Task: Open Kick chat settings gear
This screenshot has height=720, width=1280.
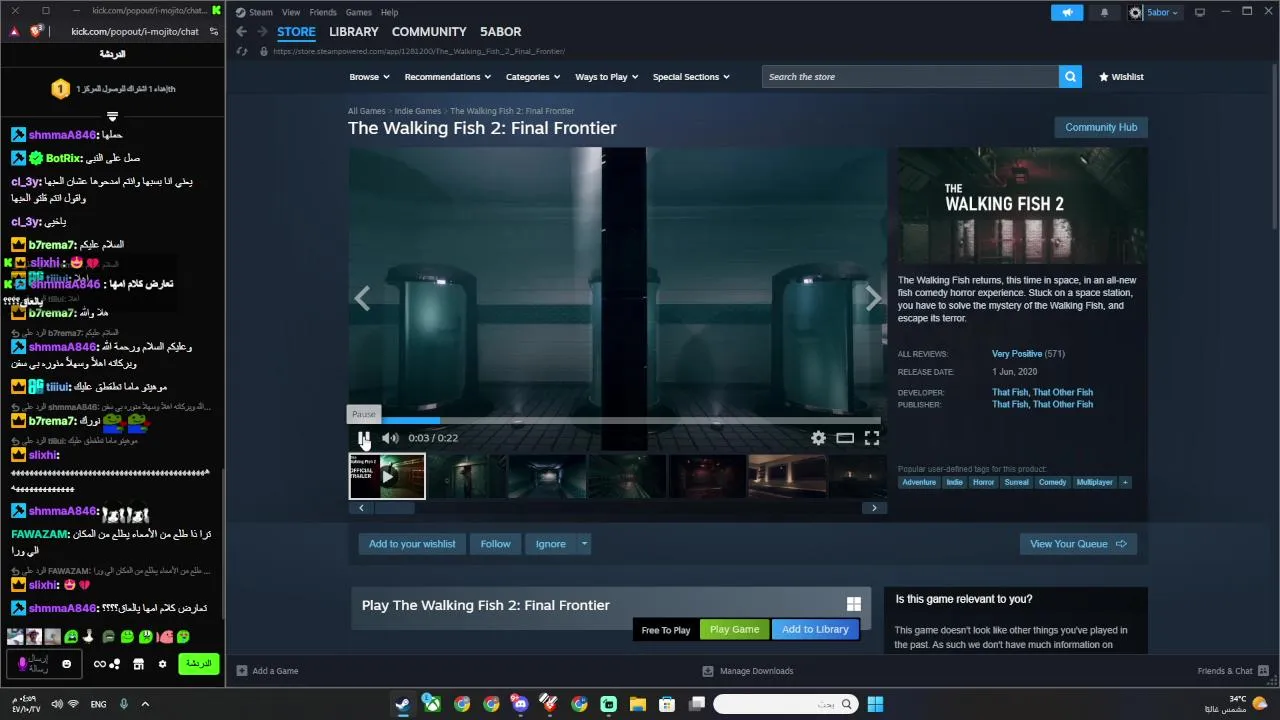Action: click(x=162, y=664)
